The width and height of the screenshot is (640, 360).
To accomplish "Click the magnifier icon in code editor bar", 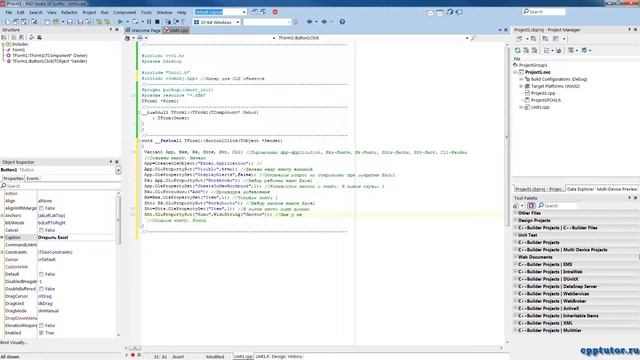I will click(x=473, y=38).
